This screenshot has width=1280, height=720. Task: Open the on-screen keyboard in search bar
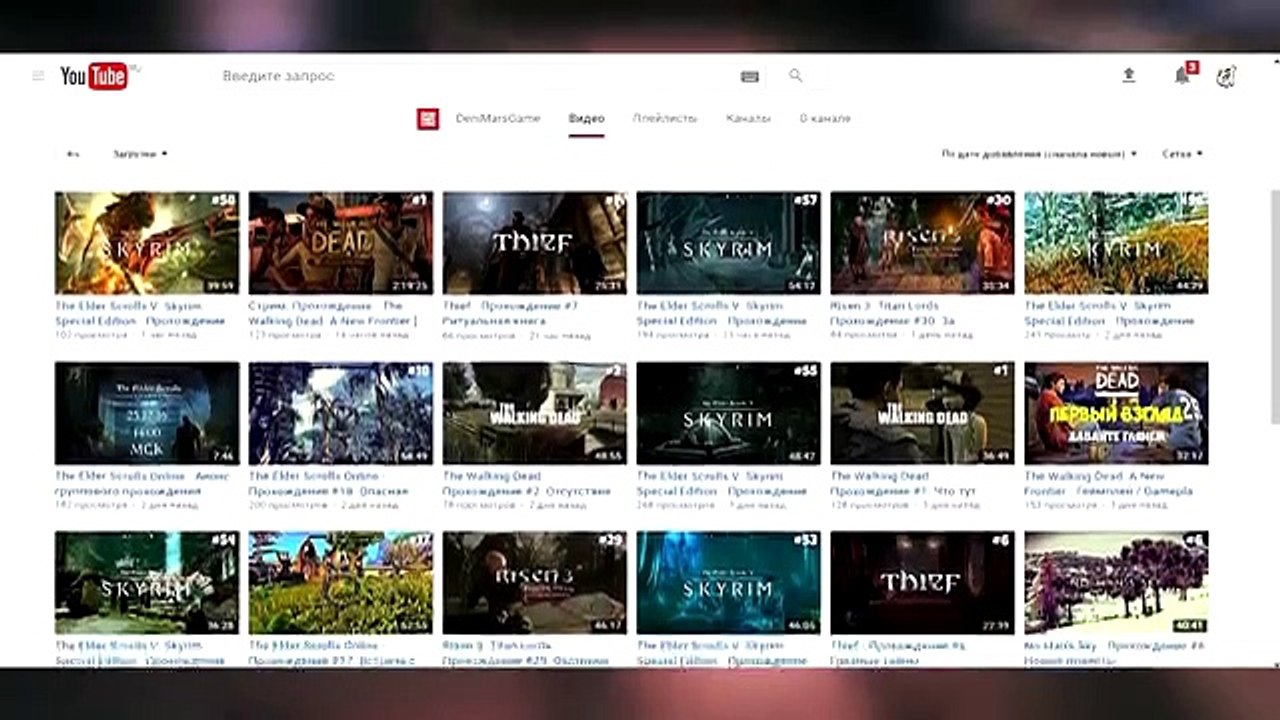click(750, 76)
